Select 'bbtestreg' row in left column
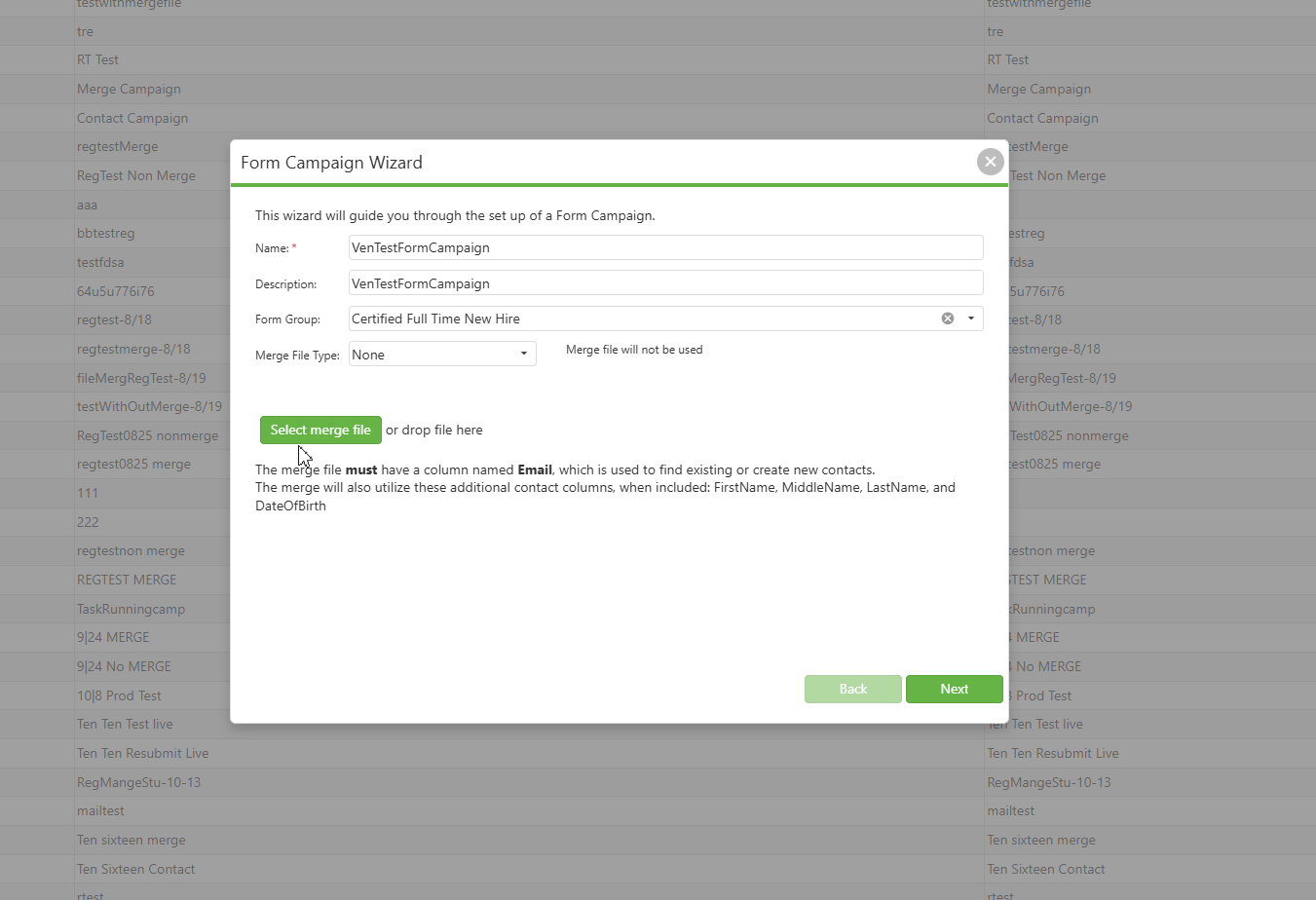The image size is (1316, 900). click(x=105, y=233)
